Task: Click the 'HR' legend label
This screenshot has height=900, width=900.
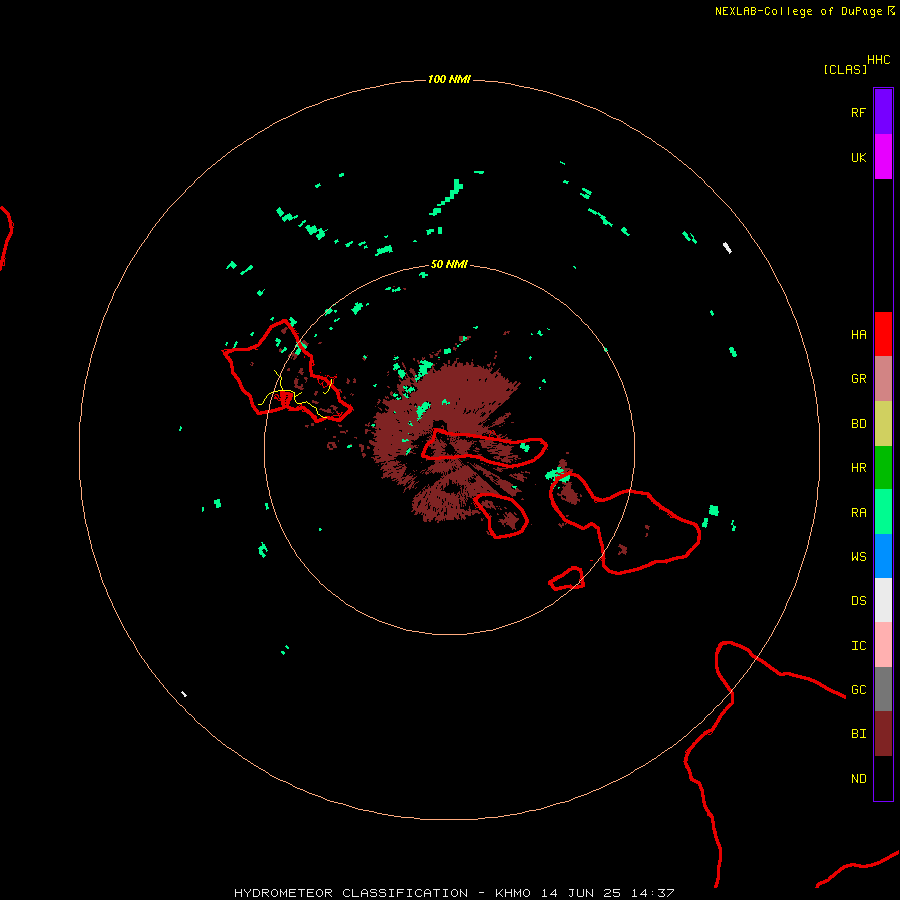Action: [x=858, y=468]
